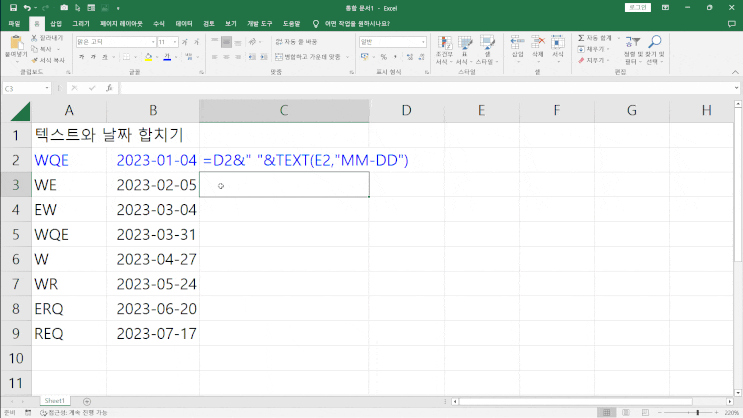This screenshot has width=743, height=418.
Task: Open cell 서식 format menu
Action: point(558,47)
